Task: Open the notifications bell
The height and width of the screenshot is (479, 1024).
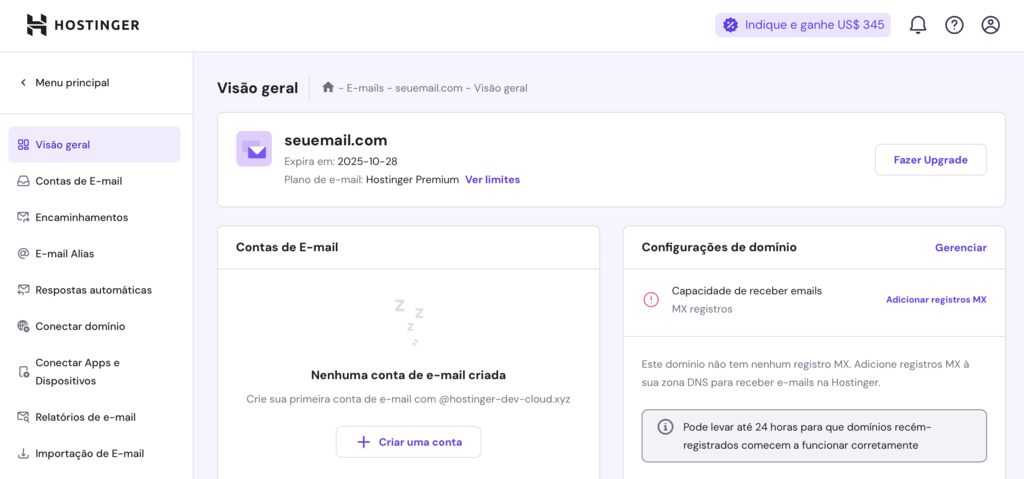Action: tap(918, 25)
